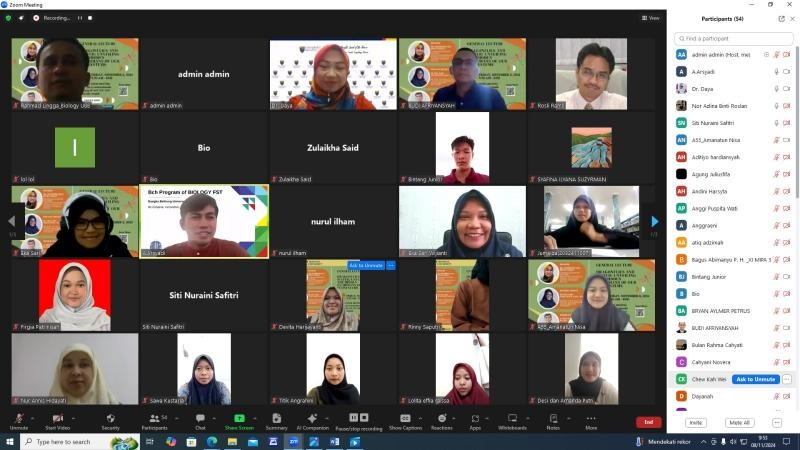Click the green Share Screen icon
The image size is (800, 450).
pos(239,418)
